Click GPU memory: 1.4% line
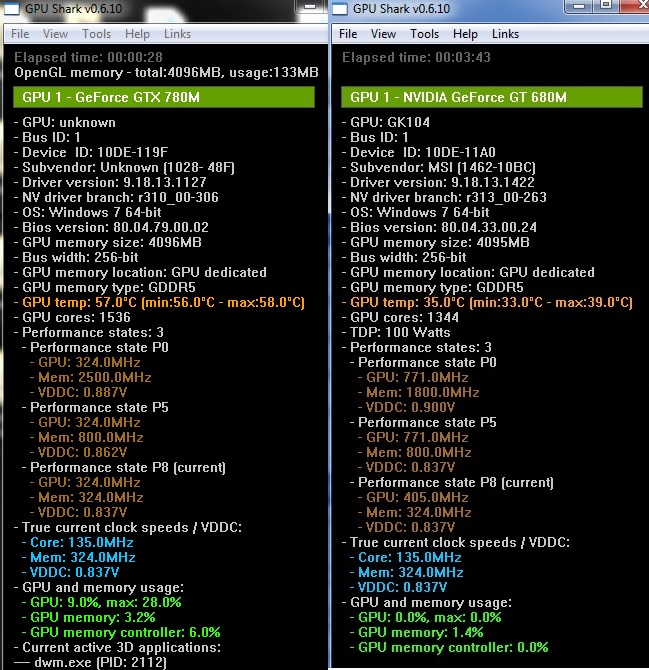 [x=417, y=632]
